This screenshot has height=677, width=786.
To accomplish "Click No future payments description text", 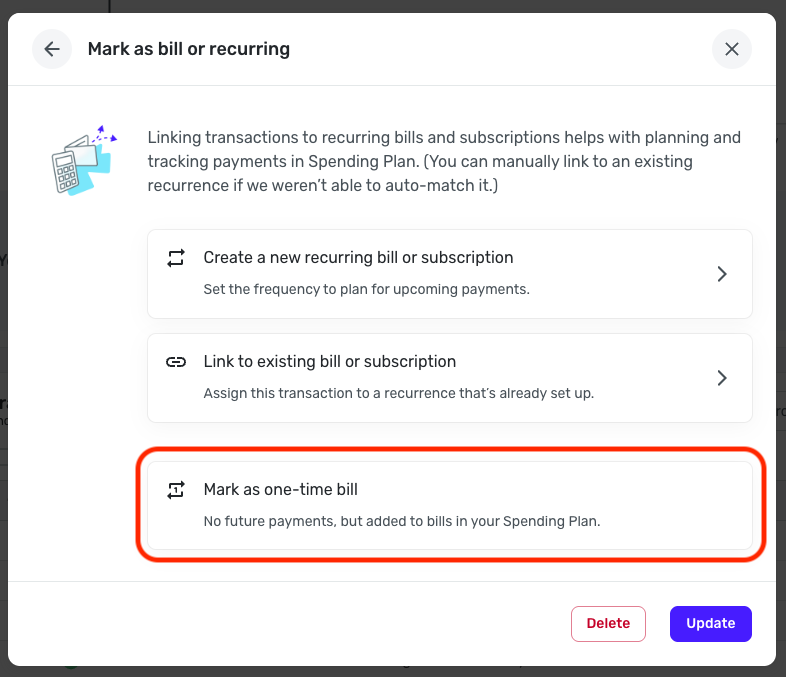I will pos(402,521).
